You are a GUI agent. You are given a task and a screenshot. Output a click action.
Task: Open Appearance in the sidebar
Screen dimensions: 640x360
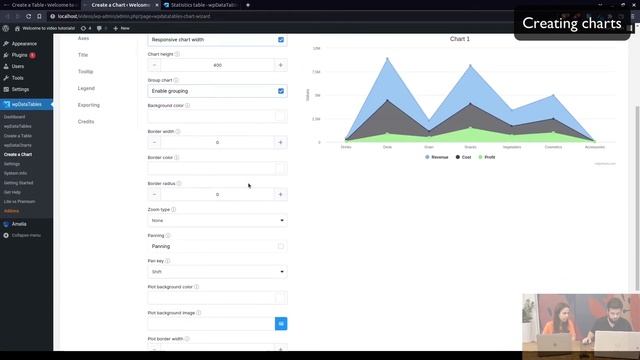click(x=24, y=44)
